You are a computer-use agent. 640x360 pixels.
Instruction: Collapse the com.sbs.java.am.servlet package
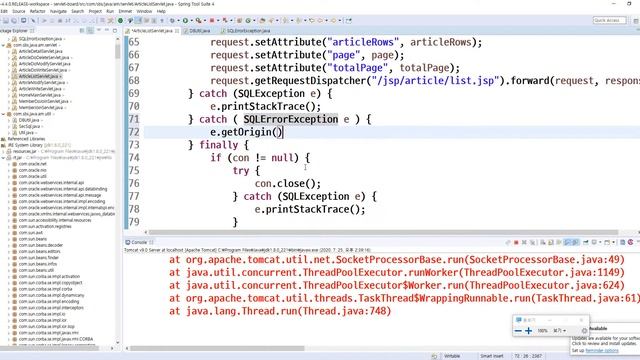pos(3,45)
